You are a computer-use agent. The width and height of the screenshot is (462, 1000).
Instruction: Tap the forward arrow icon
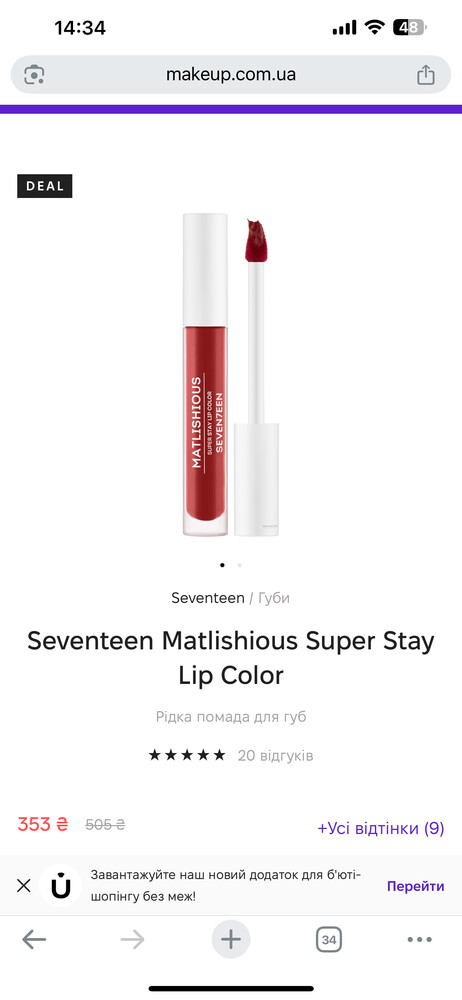click(132, 939)
